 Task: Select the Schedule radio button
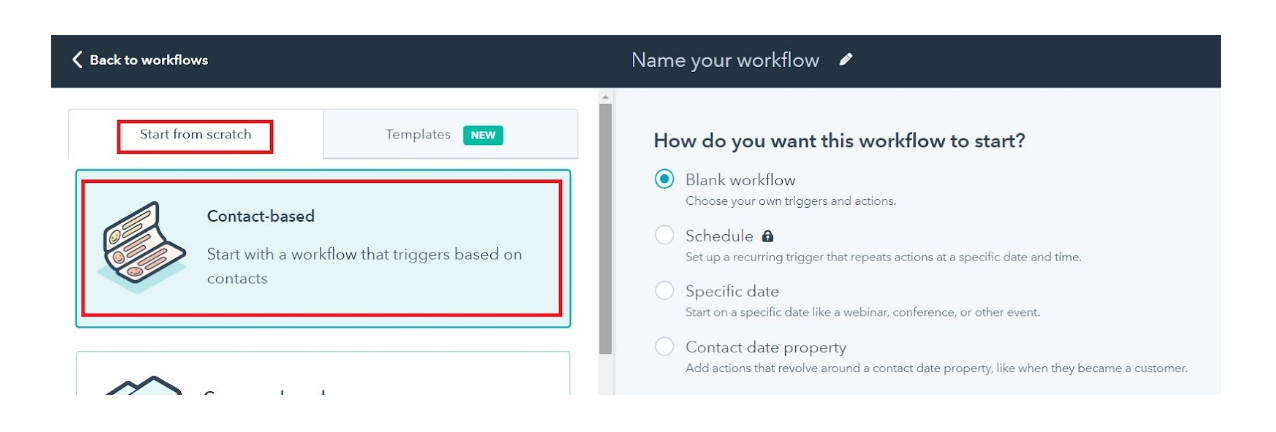664,236
